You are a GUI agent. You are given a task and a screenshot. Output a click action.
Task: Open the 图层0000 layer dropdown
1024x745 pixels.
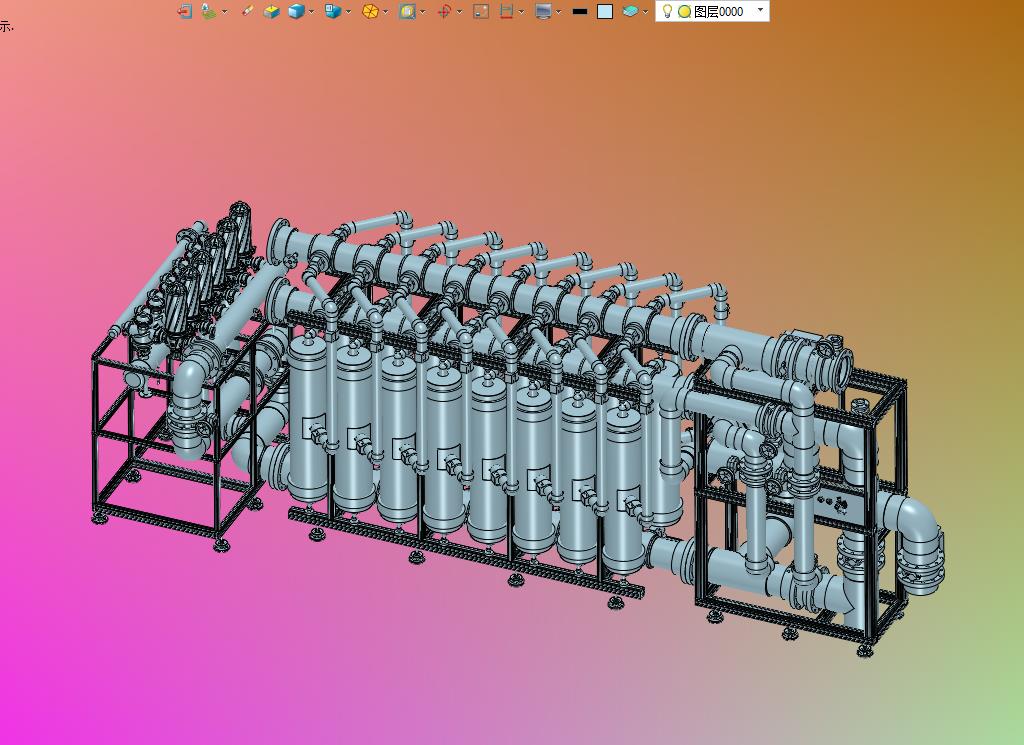[x=760, y=10]
